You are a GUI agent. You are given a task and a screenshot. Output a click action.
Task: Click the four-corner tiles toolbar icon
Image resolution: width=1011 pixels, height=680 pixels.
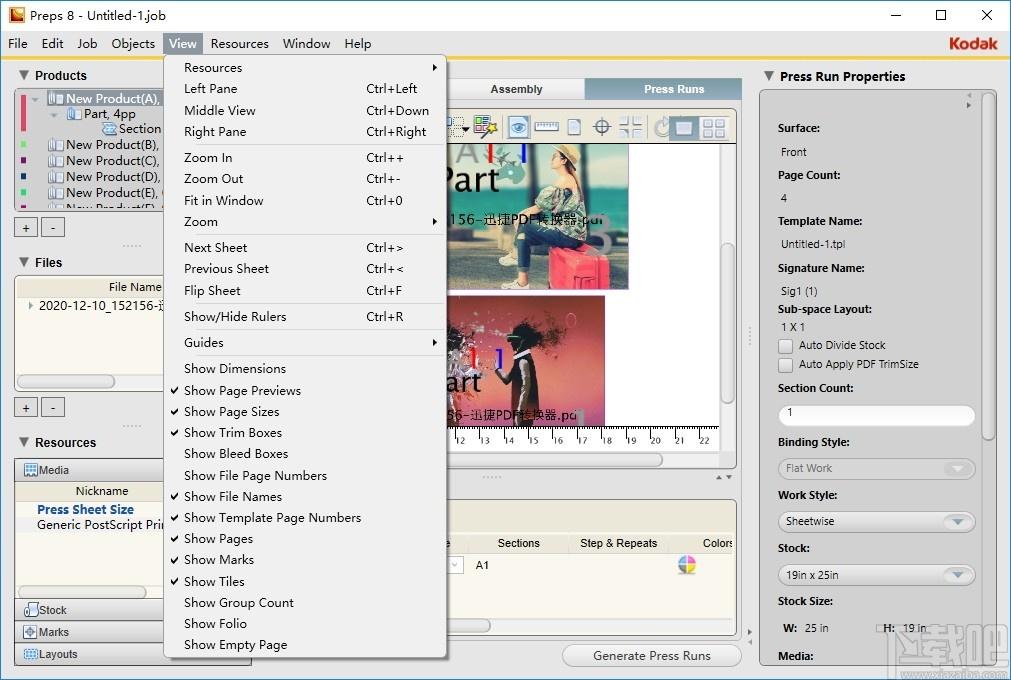(x=631, y=127)
